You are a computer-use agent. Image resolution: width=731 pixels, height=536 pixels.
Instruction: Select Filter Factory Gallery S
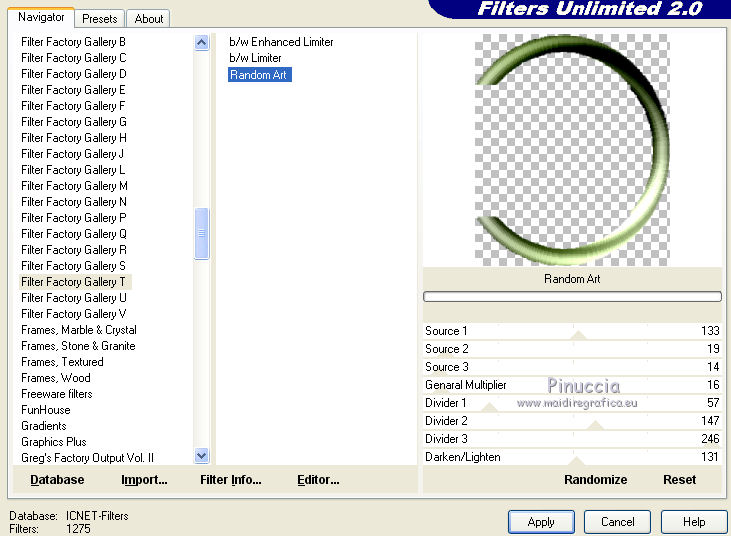[74, 266]
